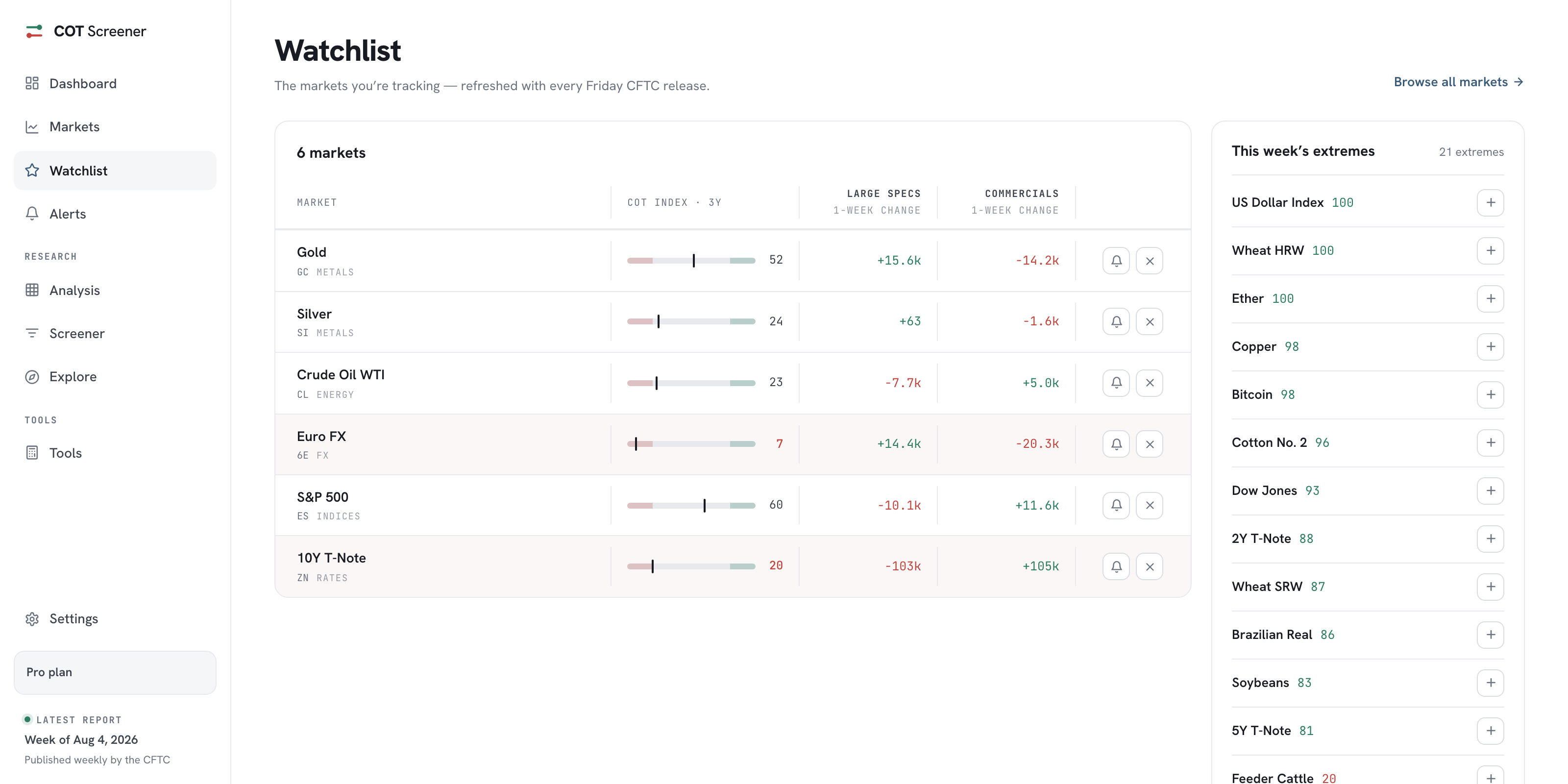Remove 10Y T-Note with its X icon

pyautogui.click(x=1149, y=566)
